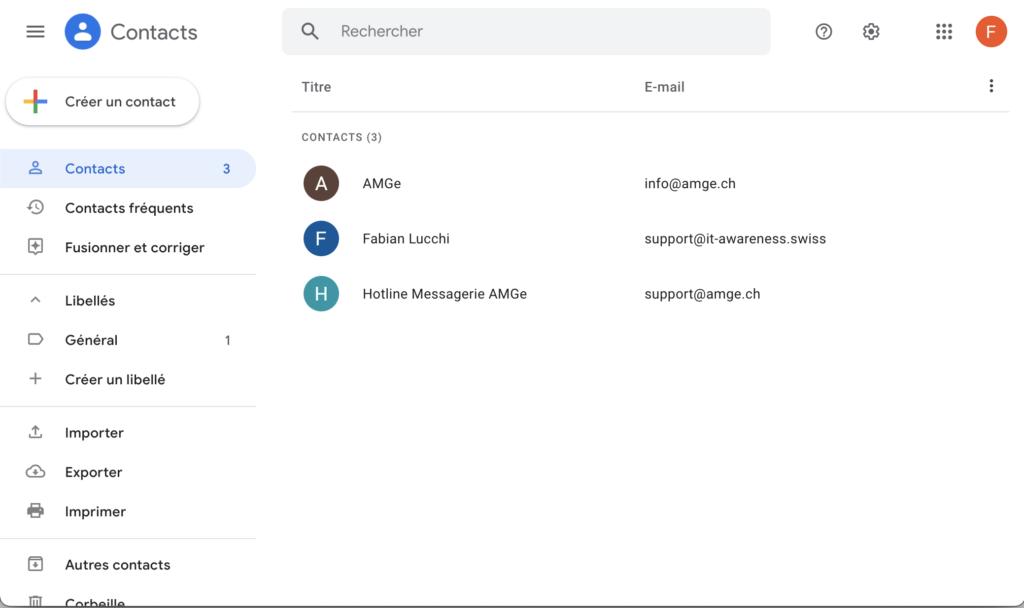This screenshot has width=1024, height=608.
Task: Select the Fabian Lucchi avatar
Action: 321,239
